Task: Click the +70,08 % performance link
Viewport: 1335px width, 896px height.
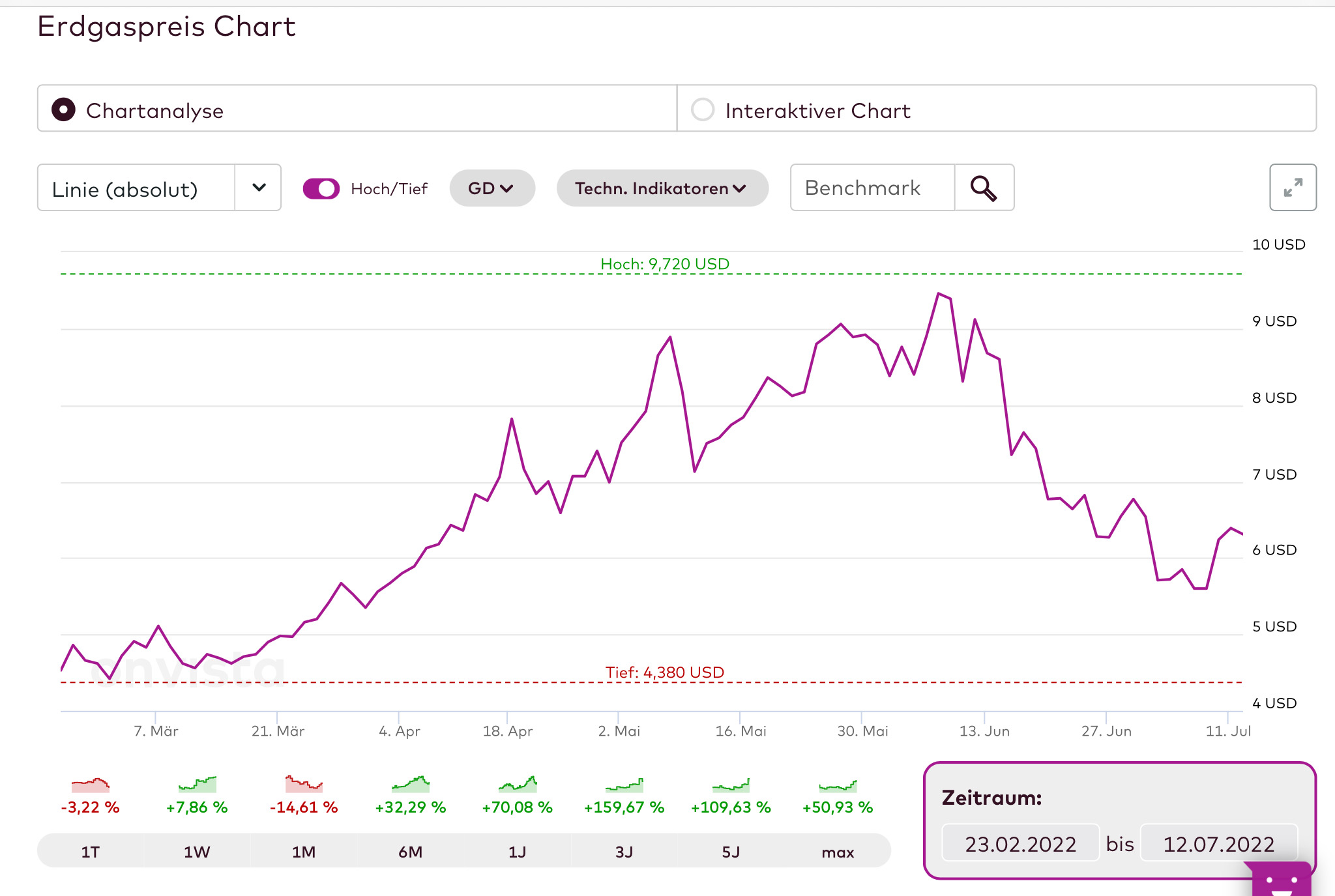Action: [x=517, y=807]
